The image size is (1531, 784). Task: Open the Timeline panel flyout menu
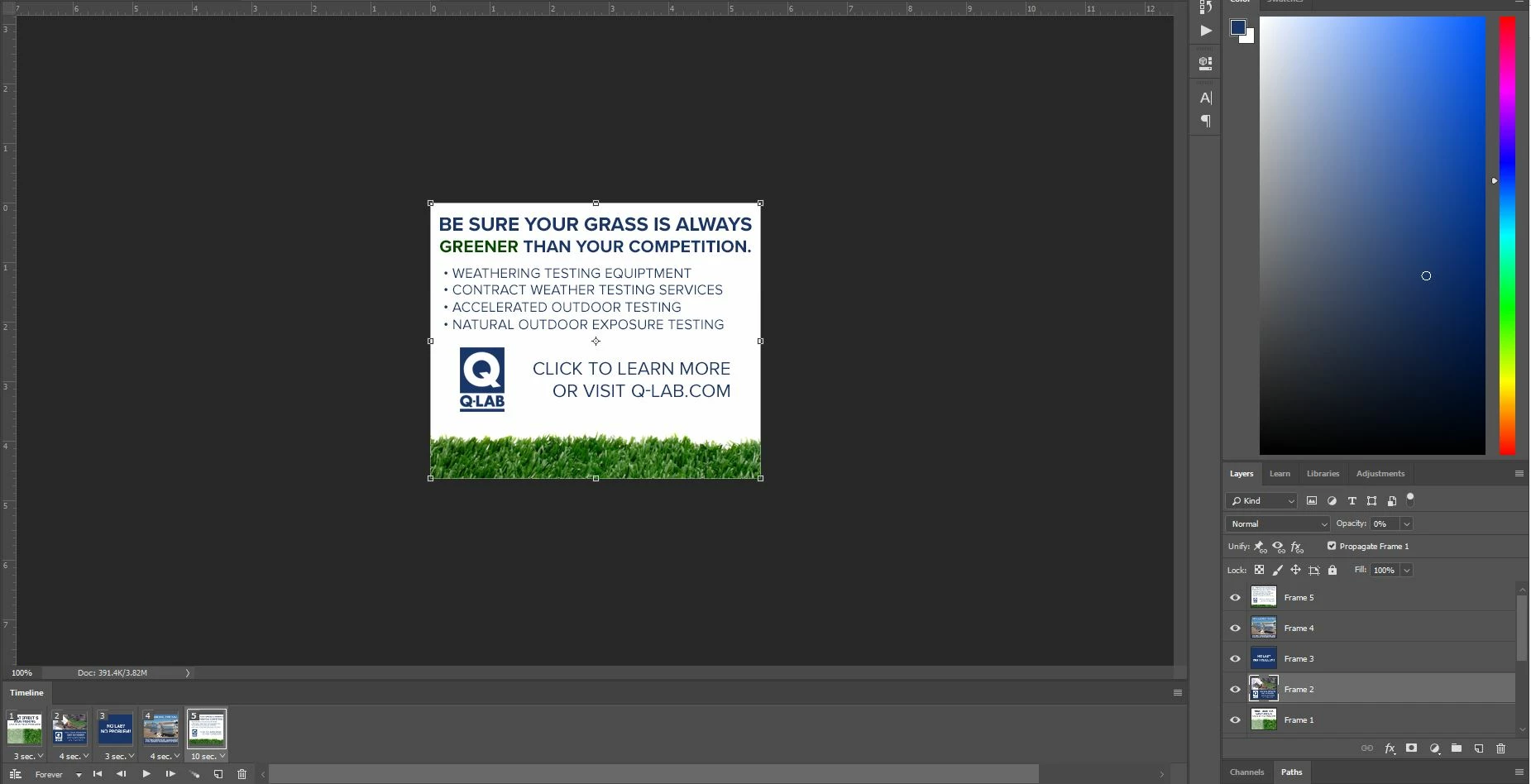1178,693
